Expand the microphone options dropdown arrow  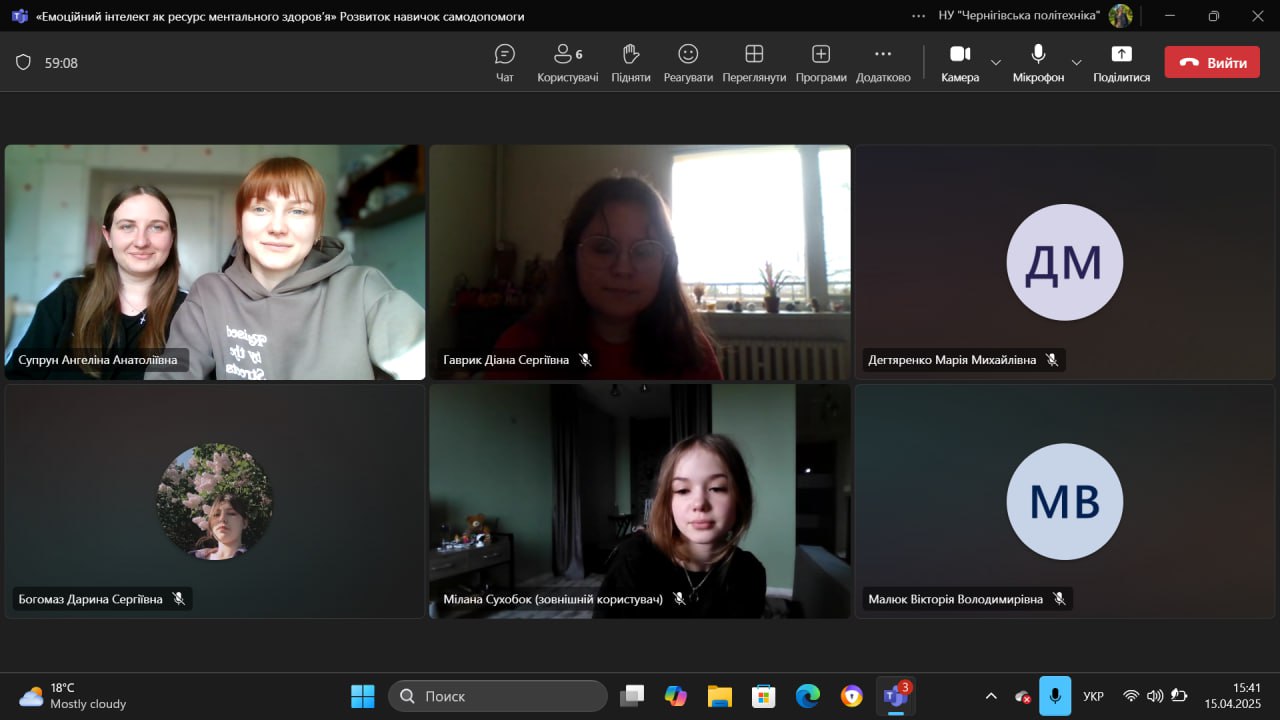(1076, 62)
